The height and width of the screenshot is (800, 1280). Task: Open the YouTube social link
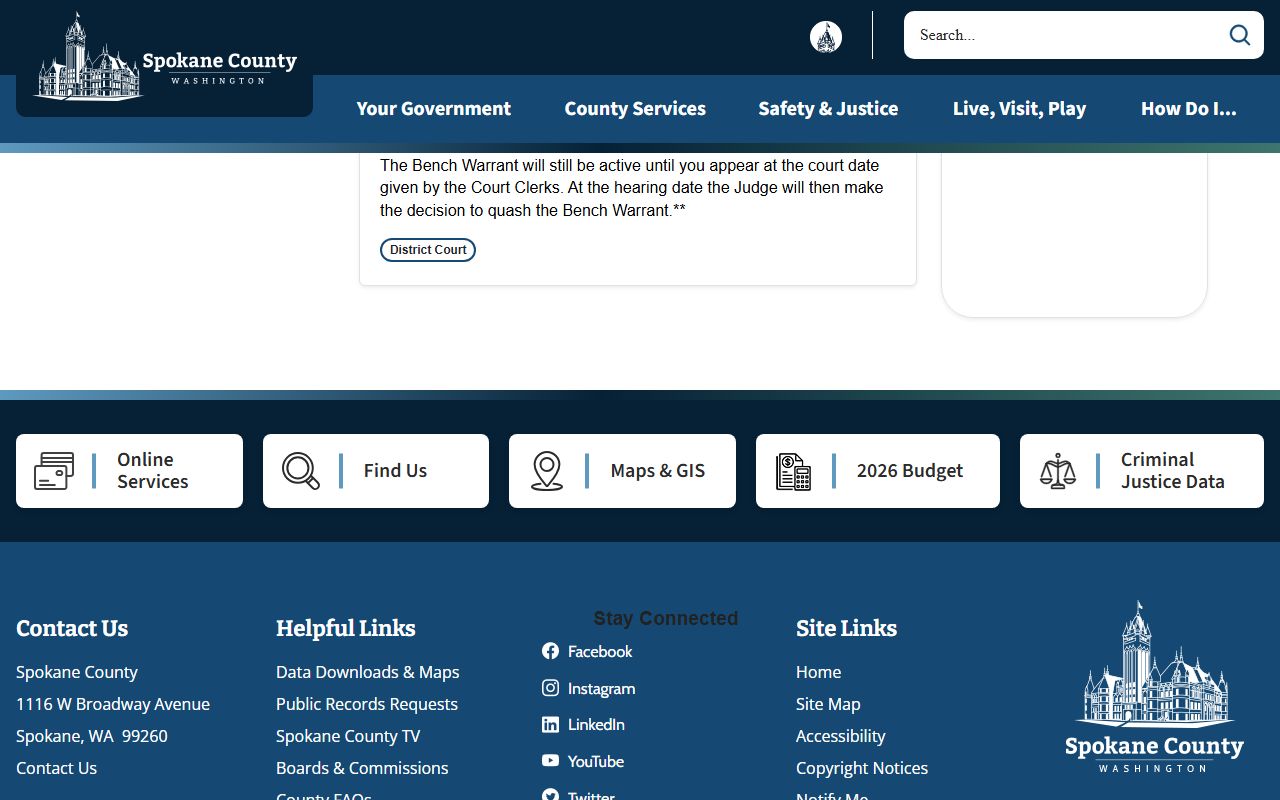pos(583,761)
